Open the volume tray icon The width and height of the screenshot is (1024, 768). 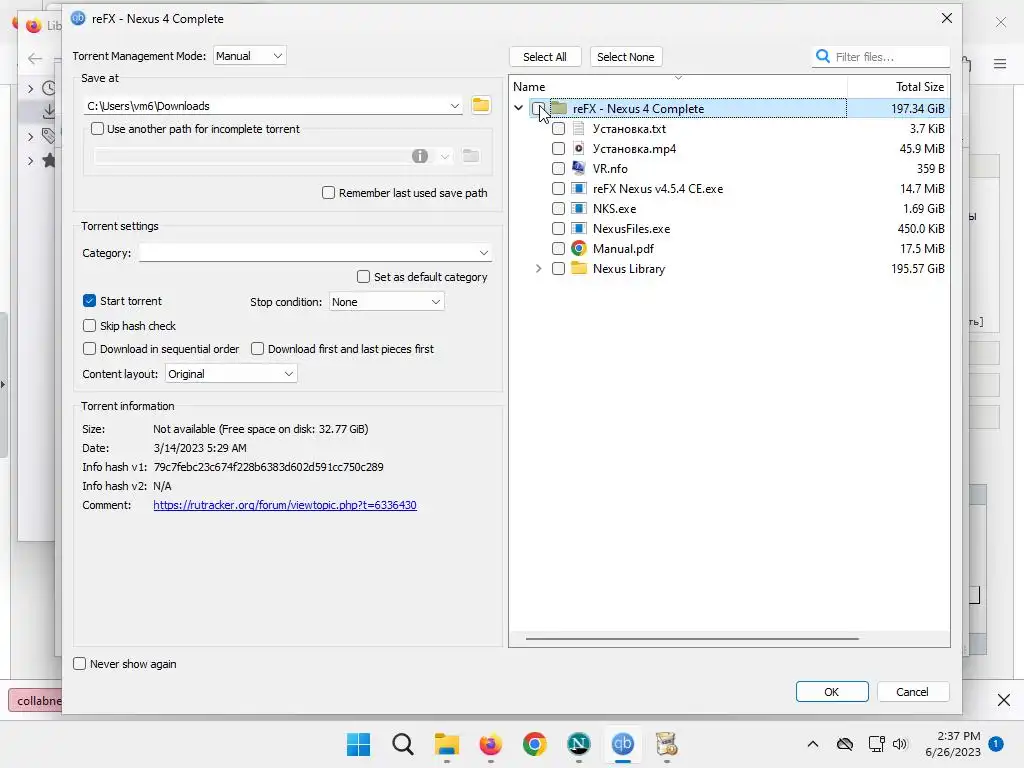900,744
